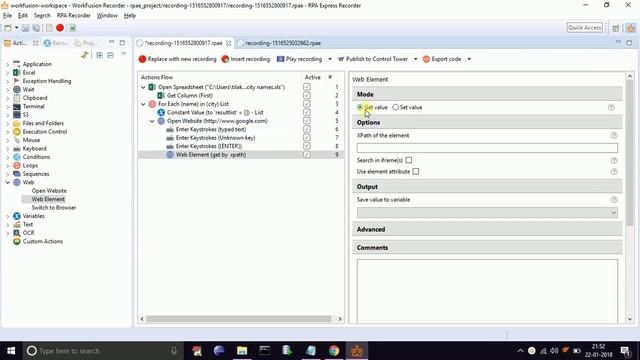Select the Custom Actions category
Viewport: 640px width, 360px height.
tap(42, 241)
